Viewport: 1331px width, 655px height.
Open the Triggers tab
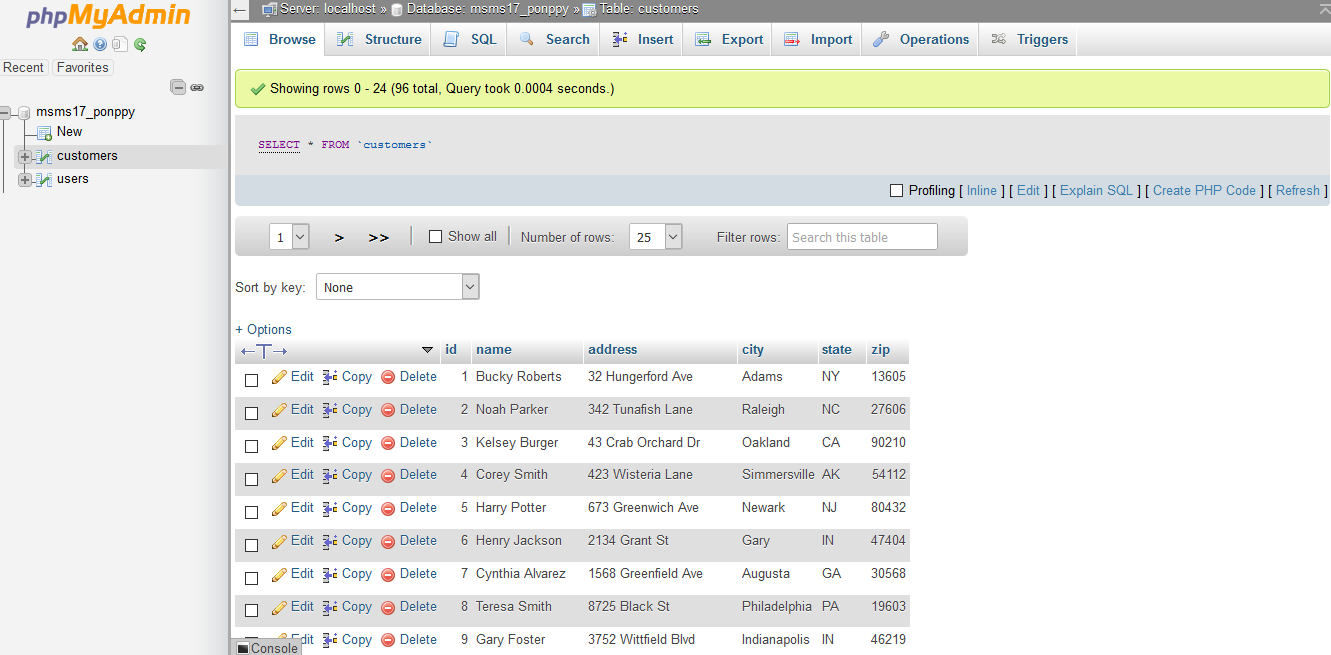tap(1030, 39)
